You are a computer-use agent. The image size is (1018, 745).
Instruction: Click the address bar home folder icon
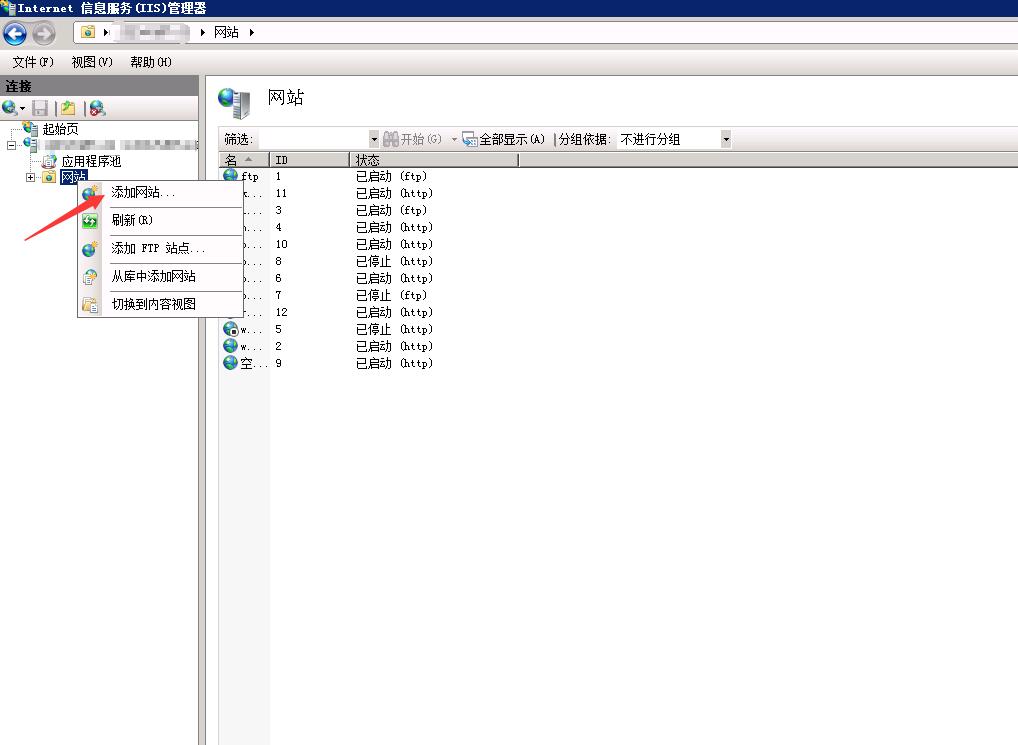click(88, 32)
